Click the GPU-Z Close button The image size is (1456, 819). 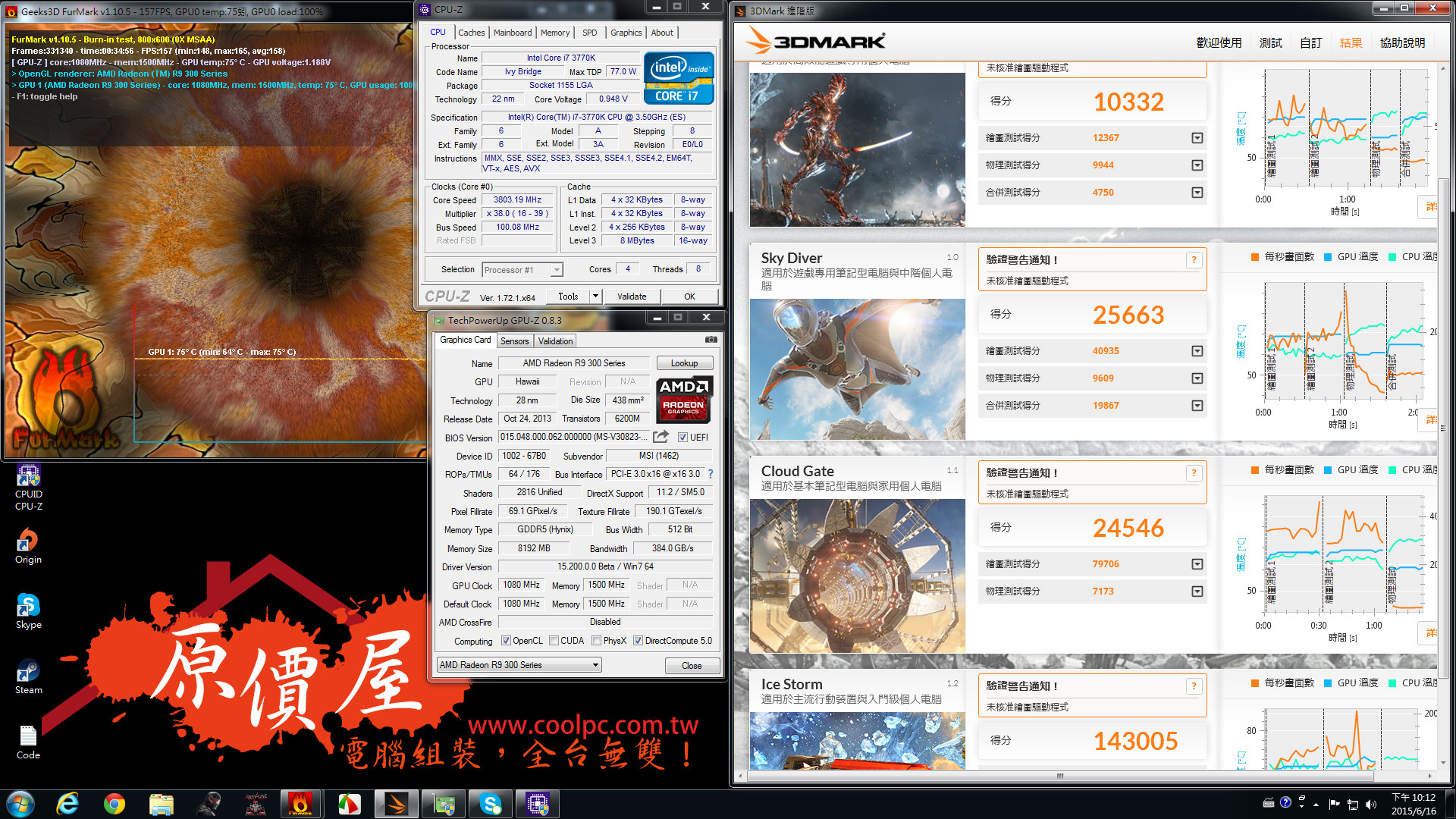tap(692, 666)
